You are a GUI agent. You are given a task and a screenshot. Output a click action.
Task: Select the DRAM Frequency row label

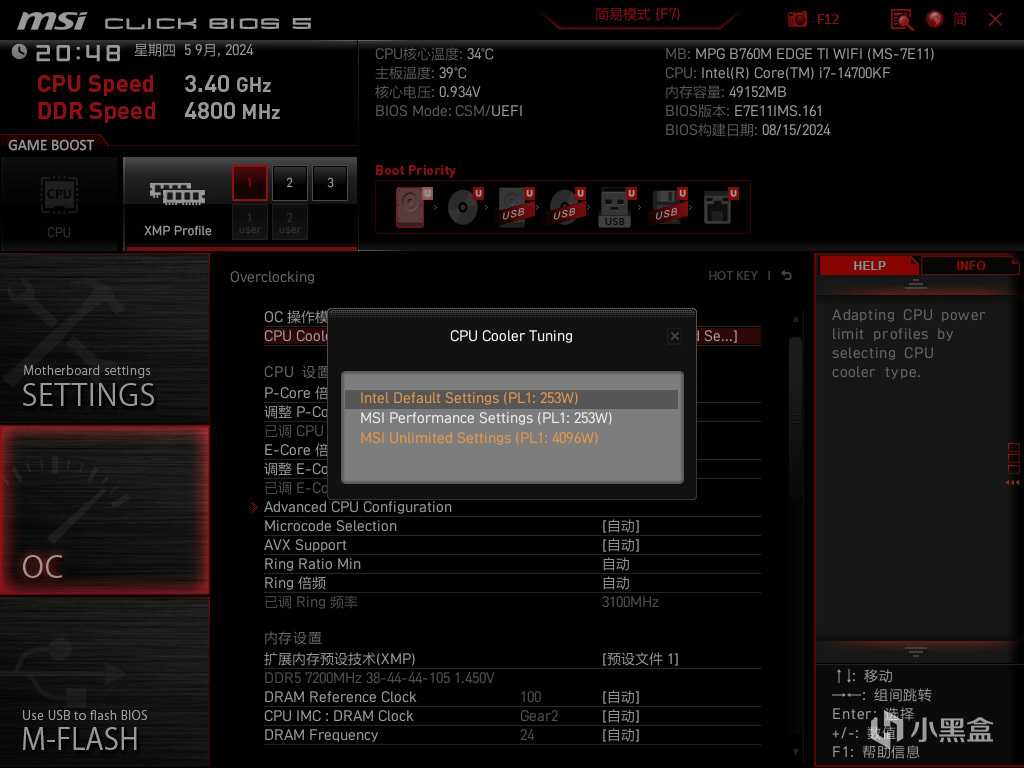[x=321, y=735]
